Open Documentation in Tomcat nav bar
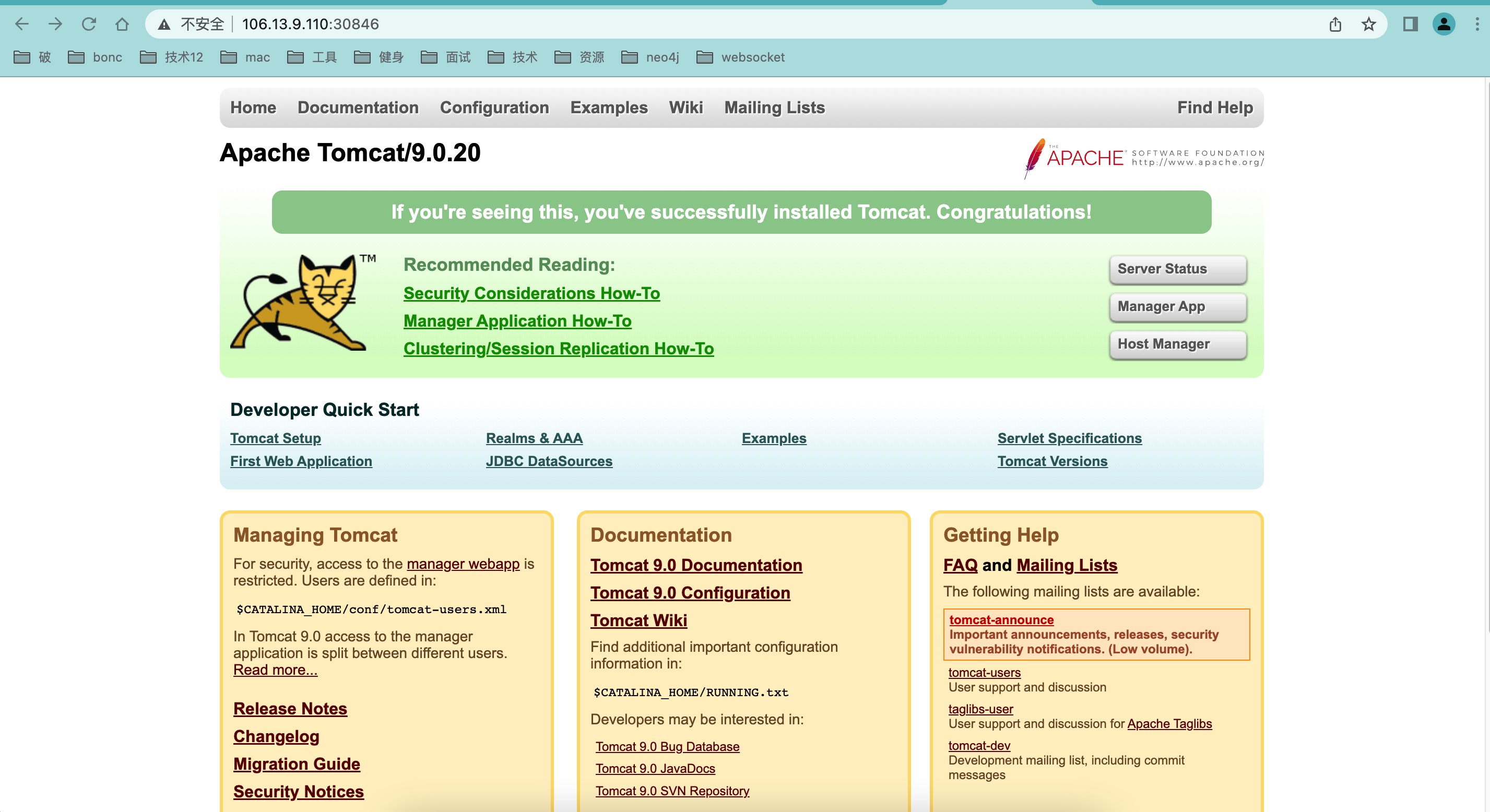 pos(358,108)
